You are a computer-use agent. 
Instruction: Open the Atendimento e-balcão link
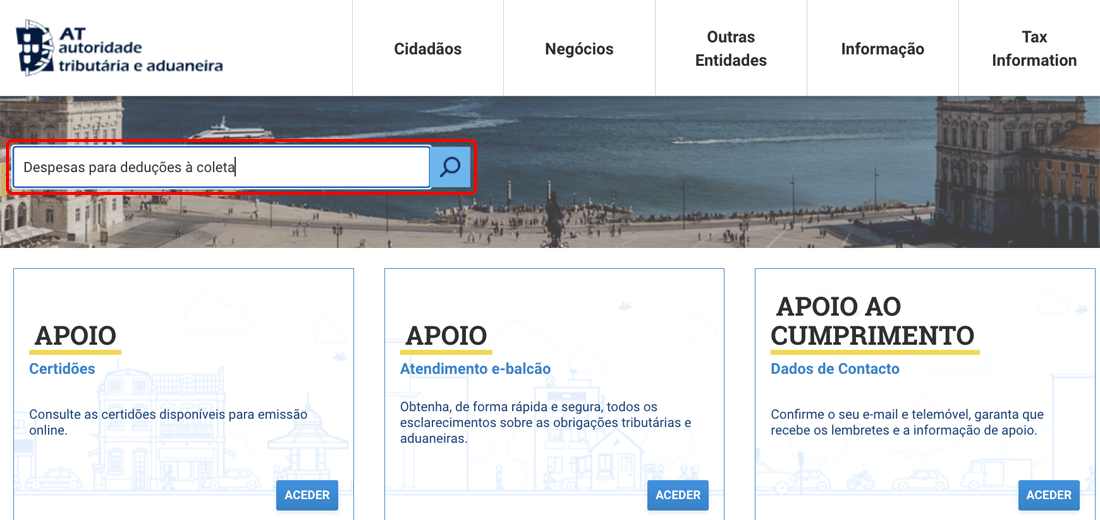[476, 368]
